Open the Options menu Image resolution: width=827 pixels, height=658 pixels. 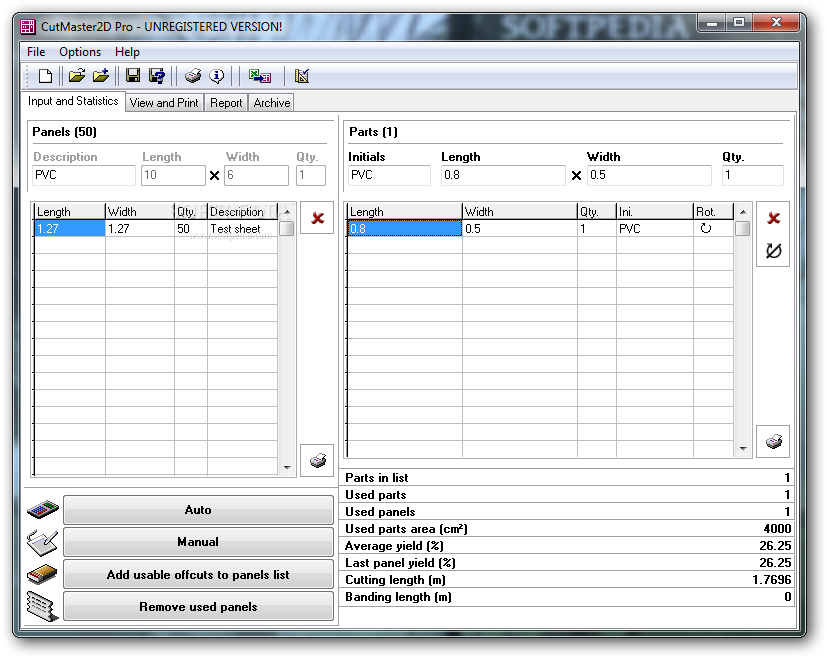[x=80, y=52]
